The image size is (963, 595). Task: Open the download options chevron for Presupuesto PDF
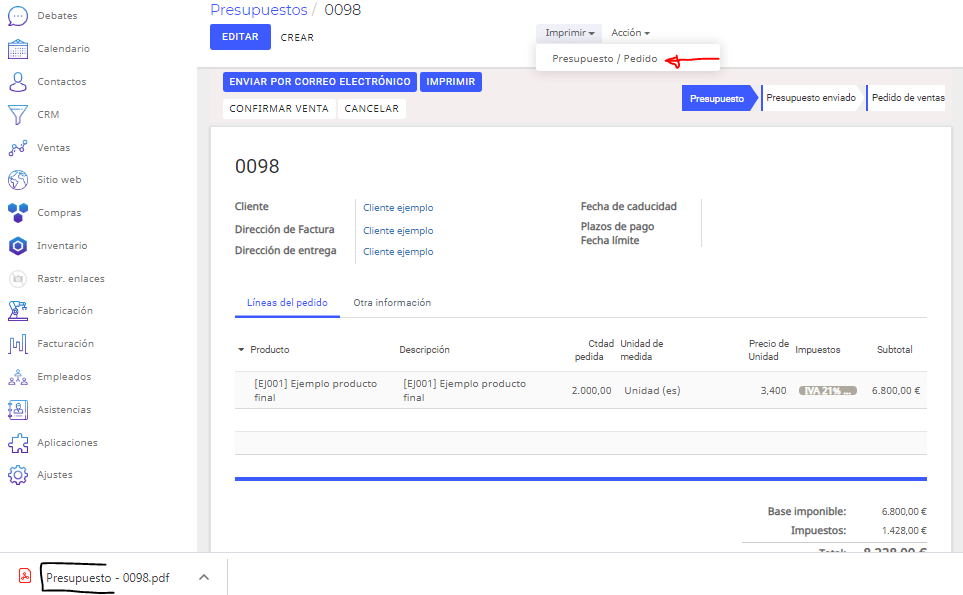[204, 577]
